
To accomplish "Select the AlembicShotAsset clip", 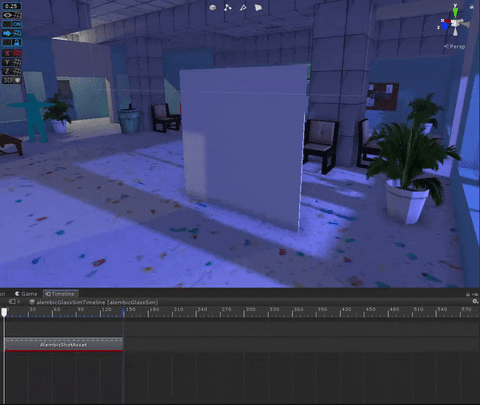I will pos(64,345).
